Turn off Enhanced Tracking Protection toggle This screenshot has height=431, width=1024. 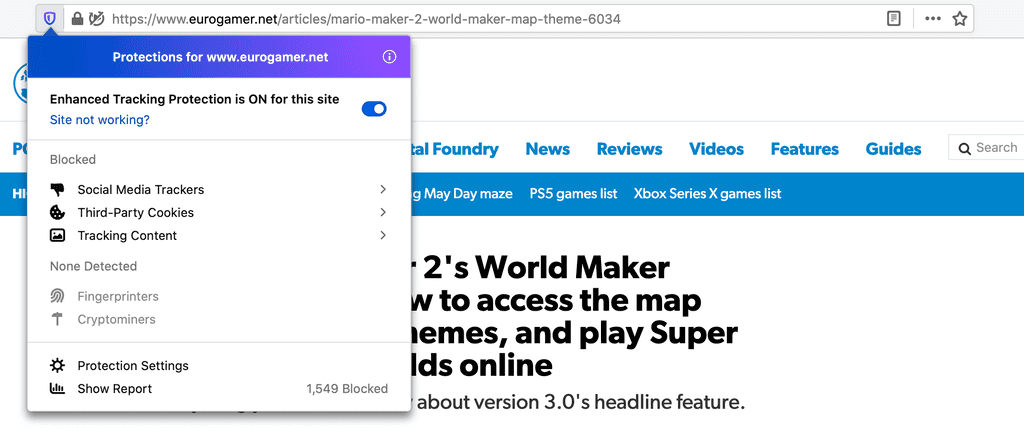tap(374, 109)
